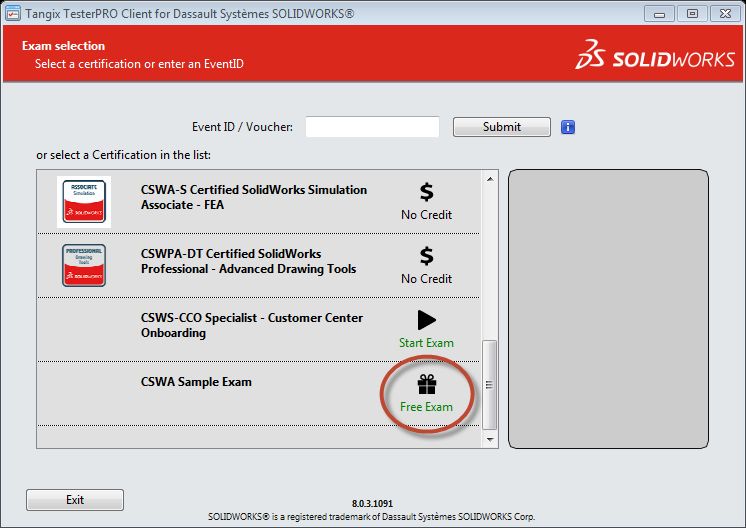Click the Exit button
The width and height of the screenshot is (746, 528).
click(75, 500)
